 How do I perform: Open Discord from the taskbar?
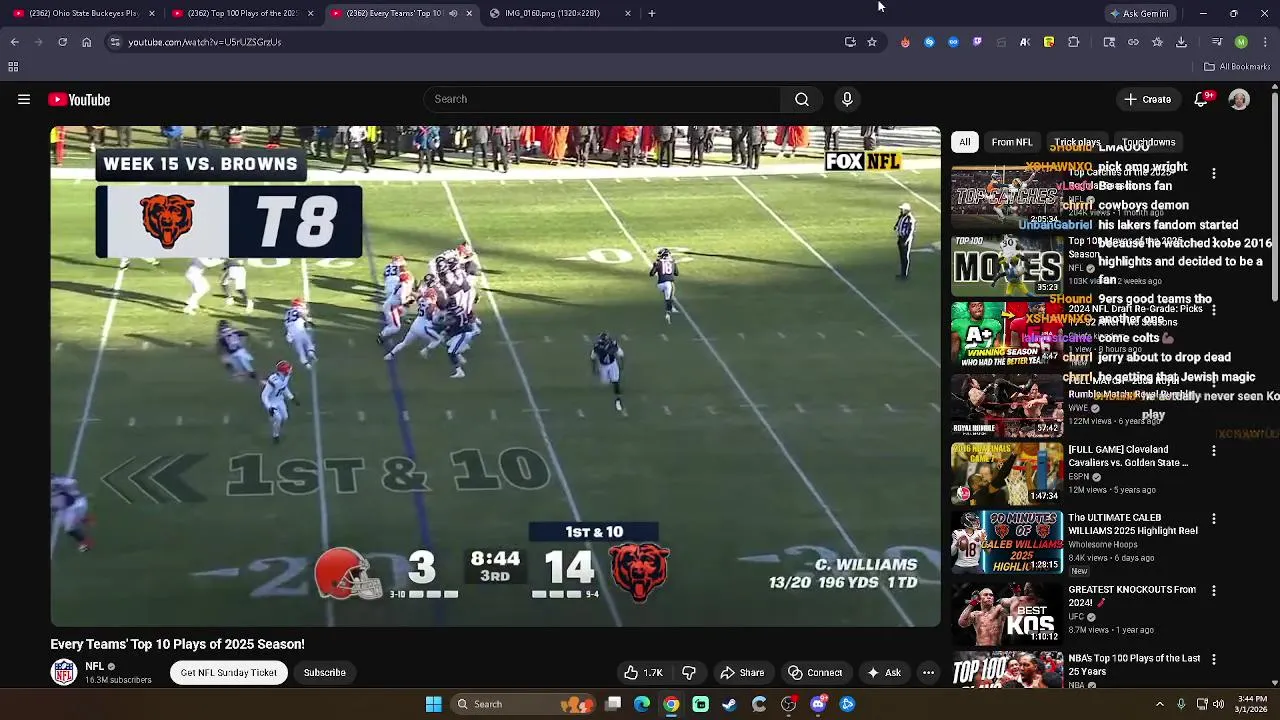click(818, 704)
